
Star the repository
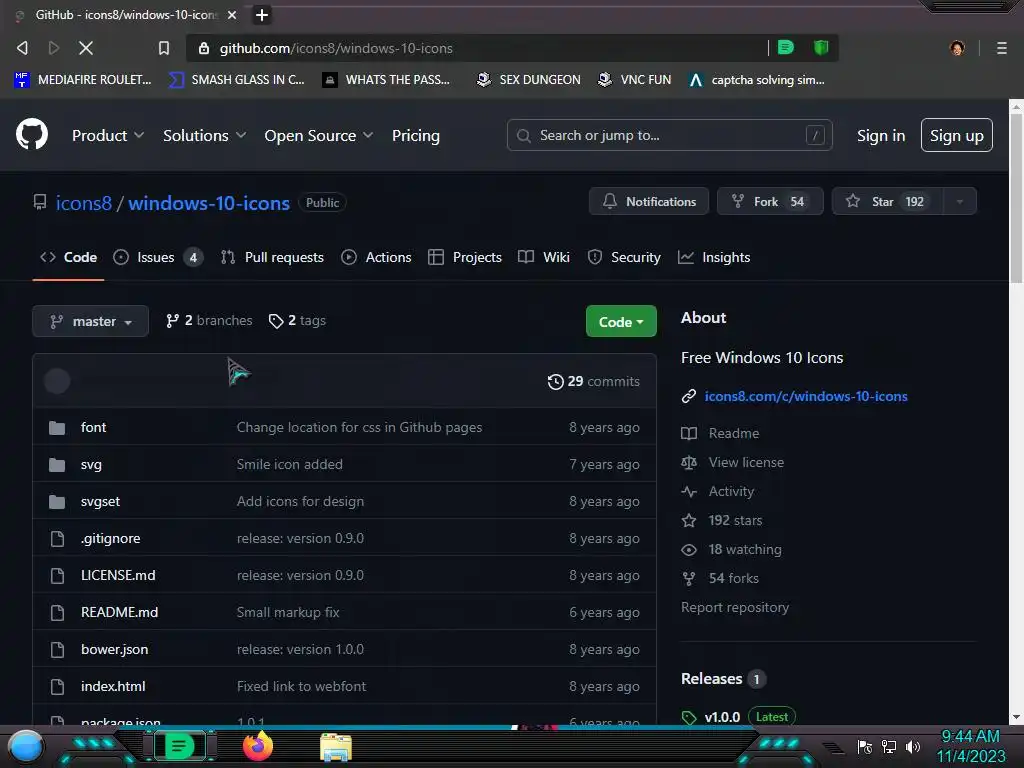[x=888, y=201]
